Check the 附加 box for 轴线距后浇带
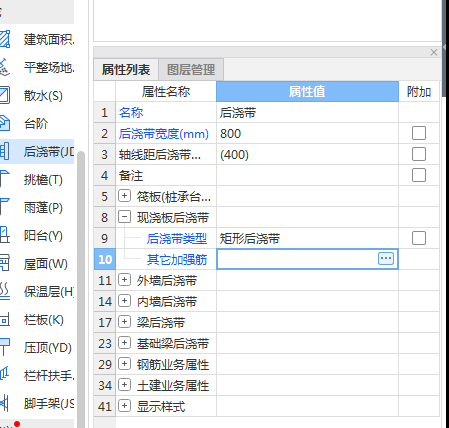Screen dimensions: 449x428 coord(419,154)
